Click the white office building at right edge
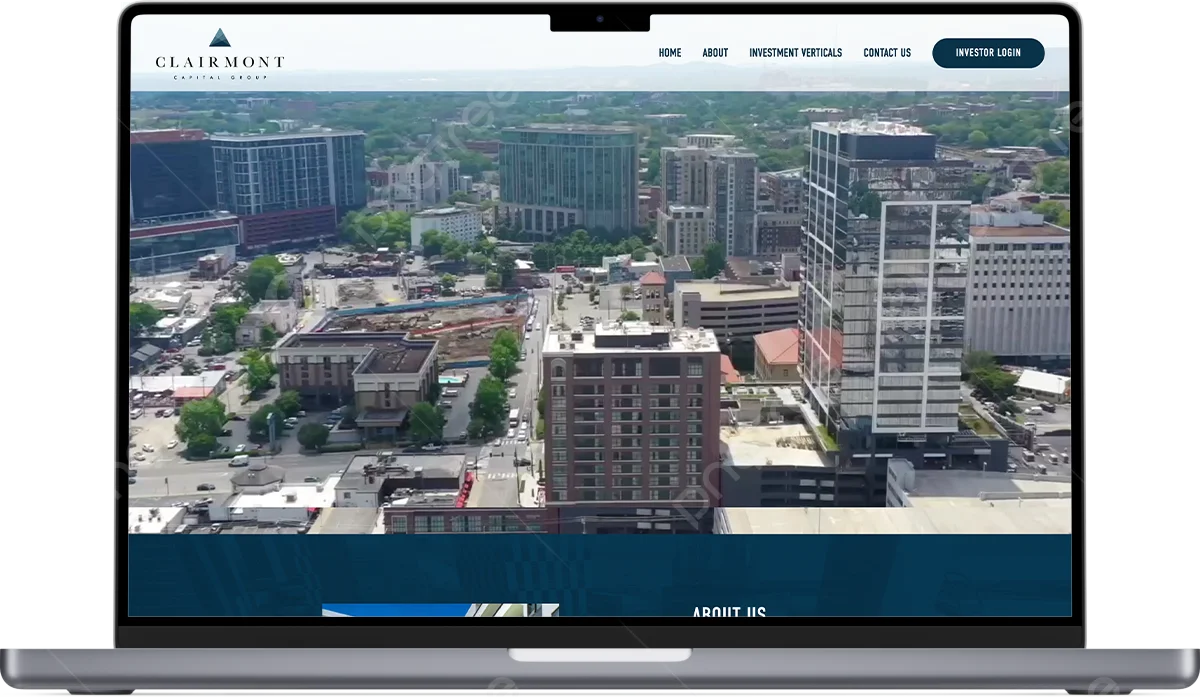 [x=1017, y=290]
